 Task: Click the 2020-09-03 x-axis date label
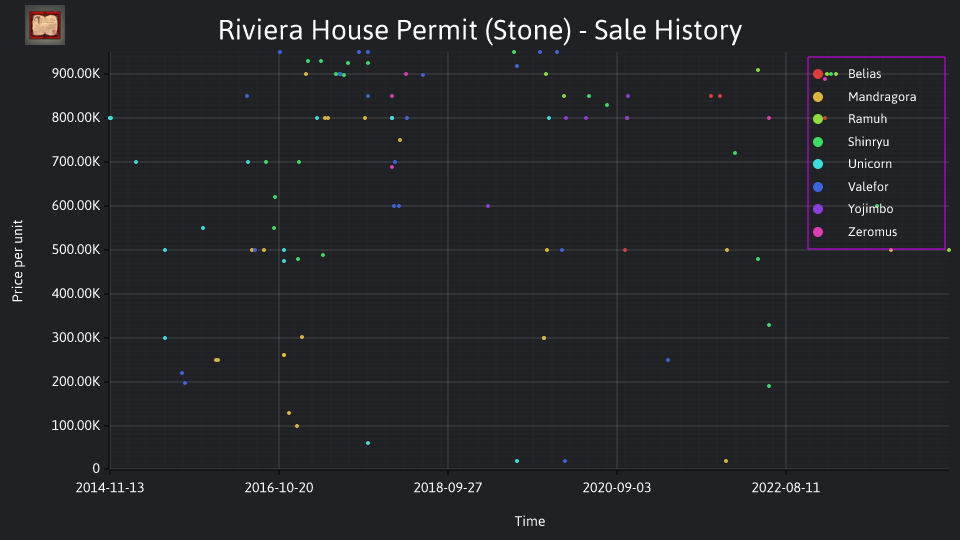(617, 488)
